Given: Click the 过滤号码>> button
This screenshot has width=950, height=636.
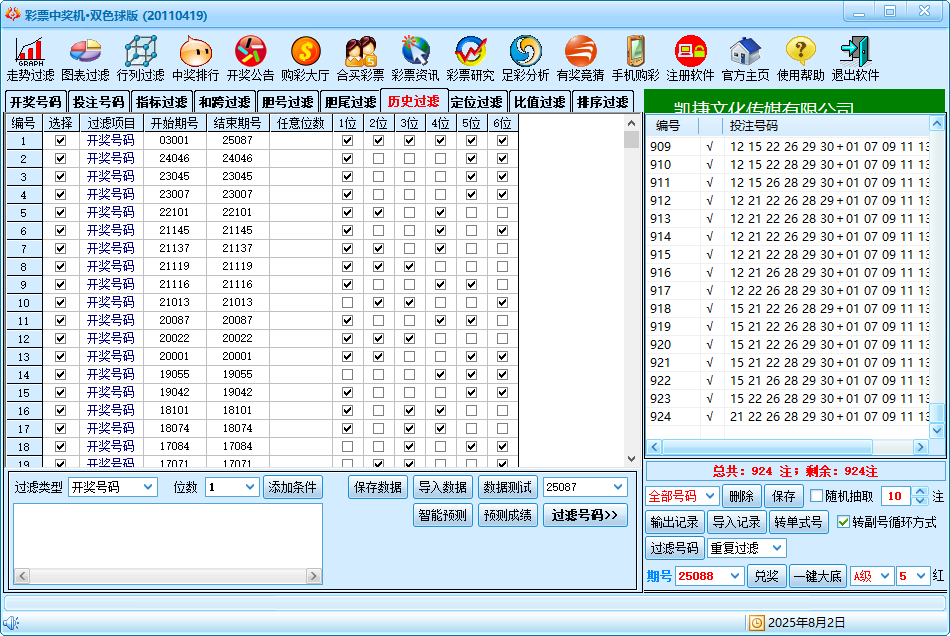Looking at the screenshot, I should (585, 515).
